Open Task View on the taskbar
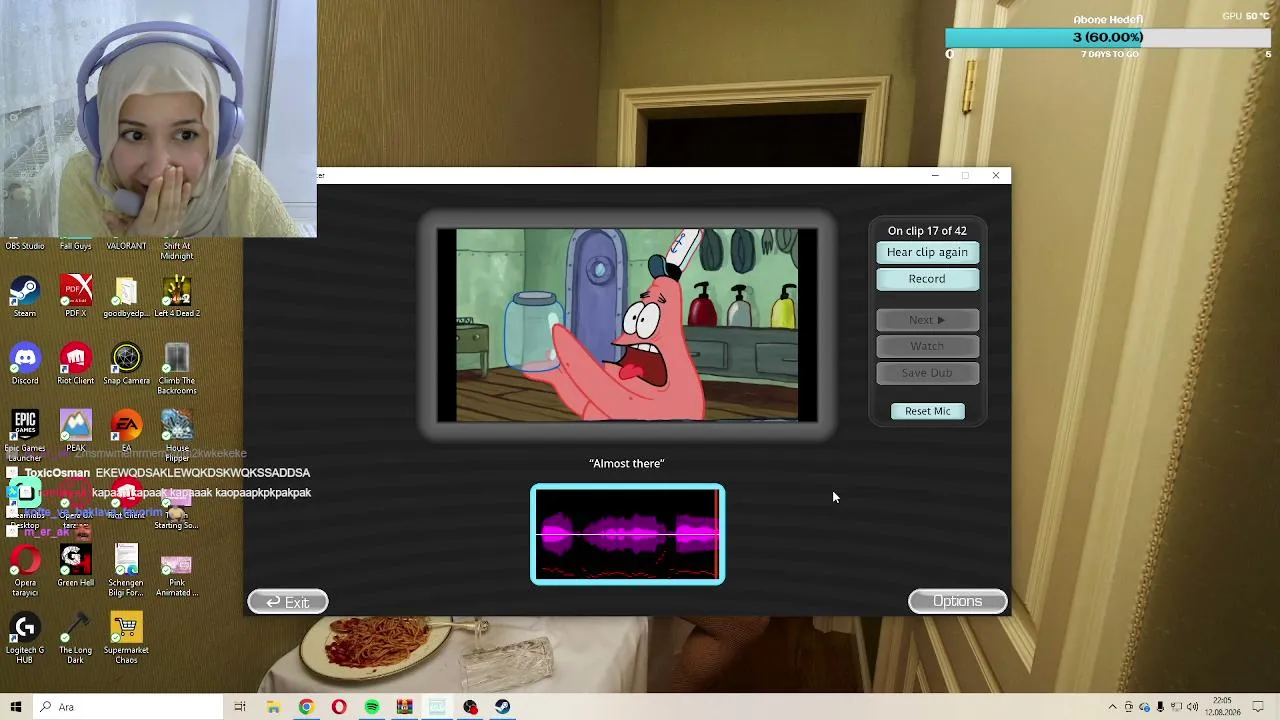 pyautogui.click(x=240, y=707)
